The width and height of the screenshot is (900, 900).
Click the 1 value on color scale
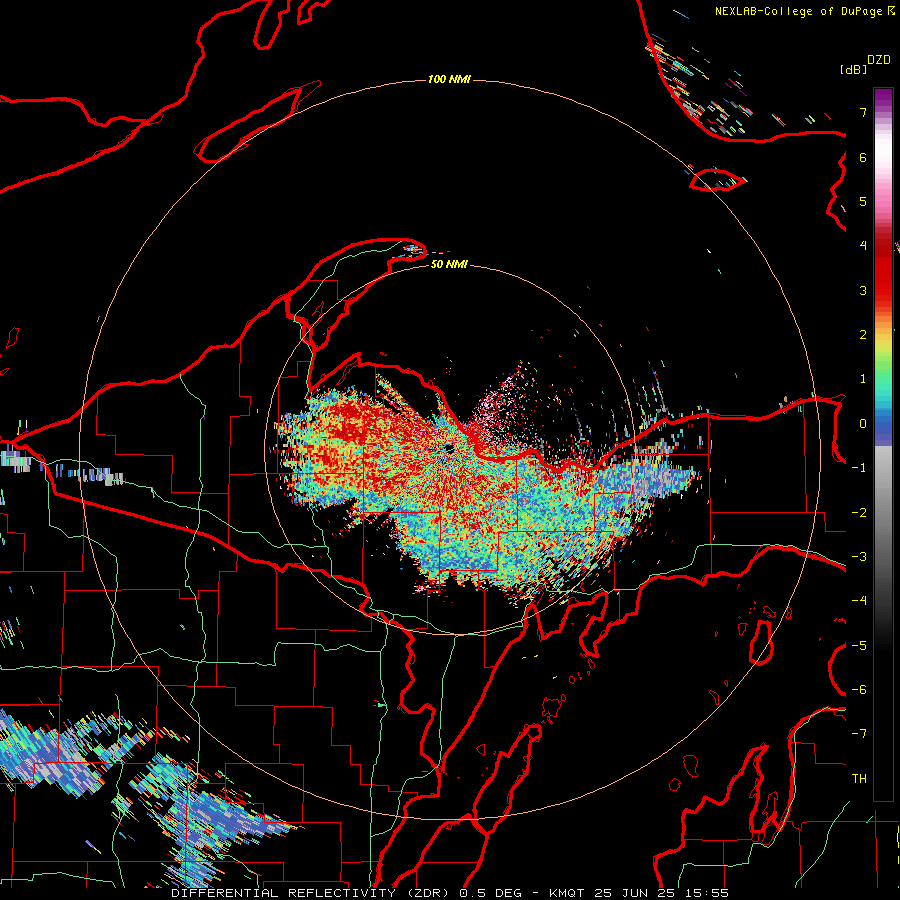coord(863,379)
